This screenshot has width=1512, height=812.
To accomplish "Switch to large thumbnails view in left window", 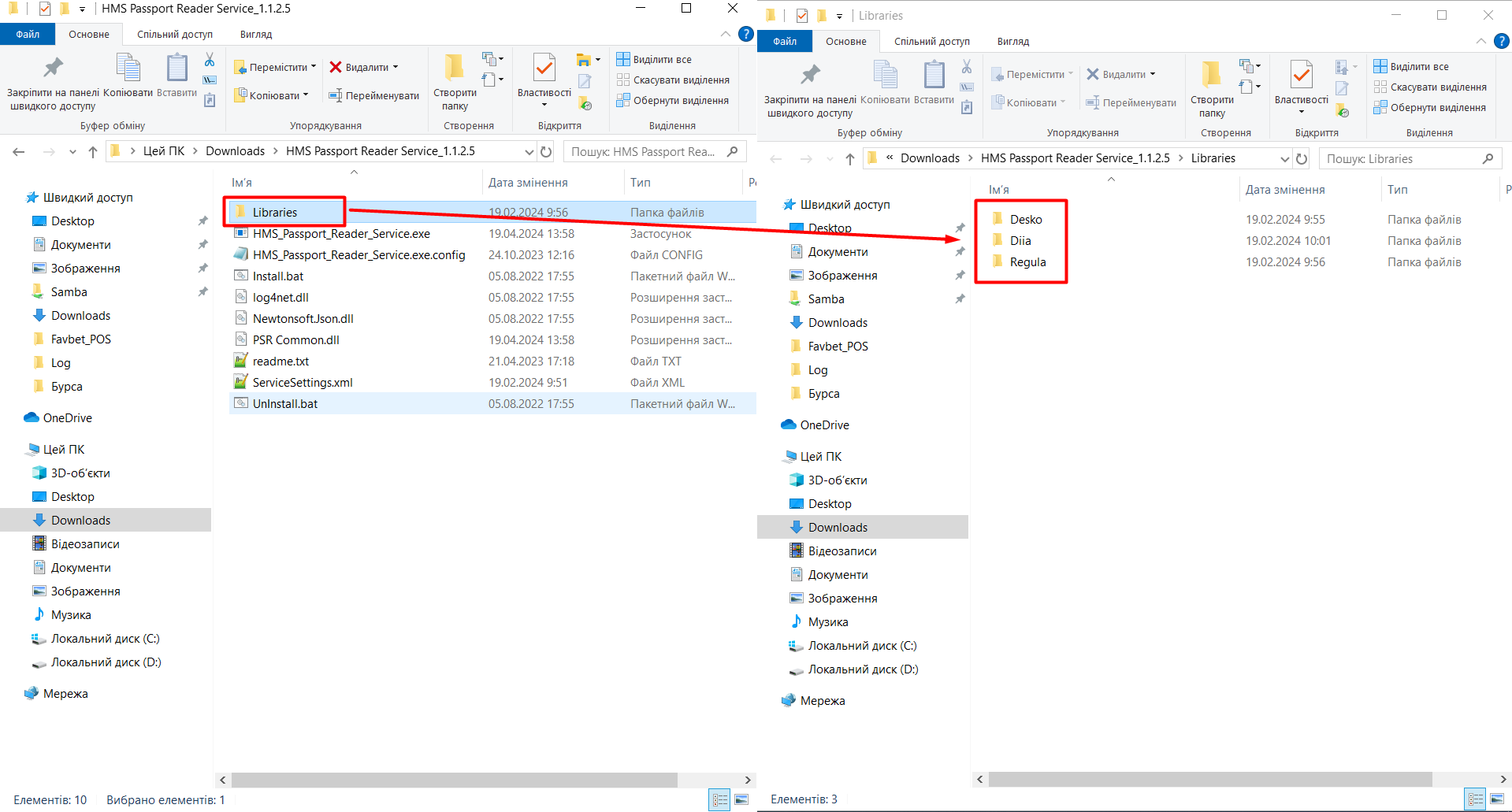I will [741, 800].
